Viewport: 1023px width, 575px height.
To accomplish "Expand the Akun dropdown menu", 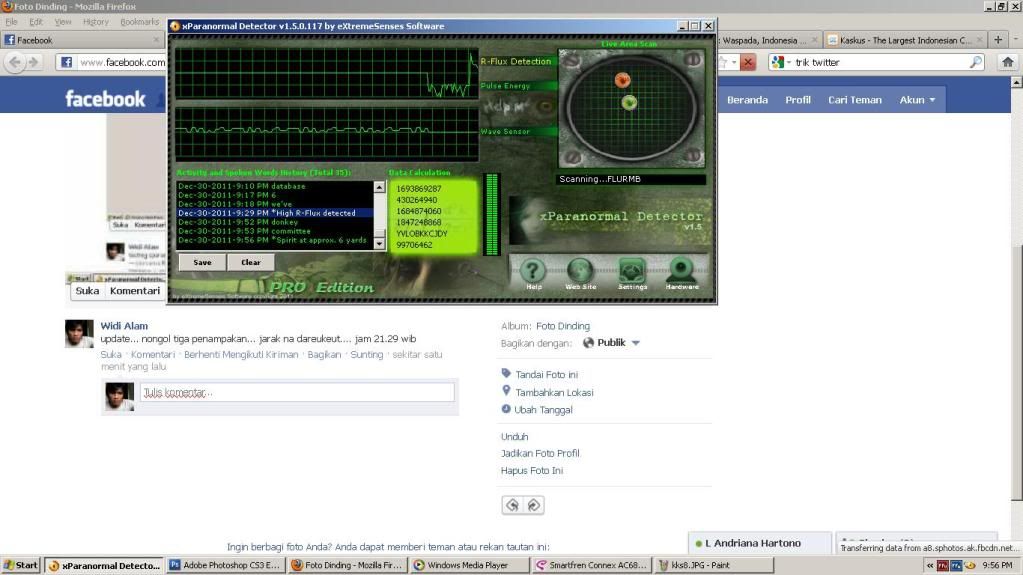I will point(917,100).
